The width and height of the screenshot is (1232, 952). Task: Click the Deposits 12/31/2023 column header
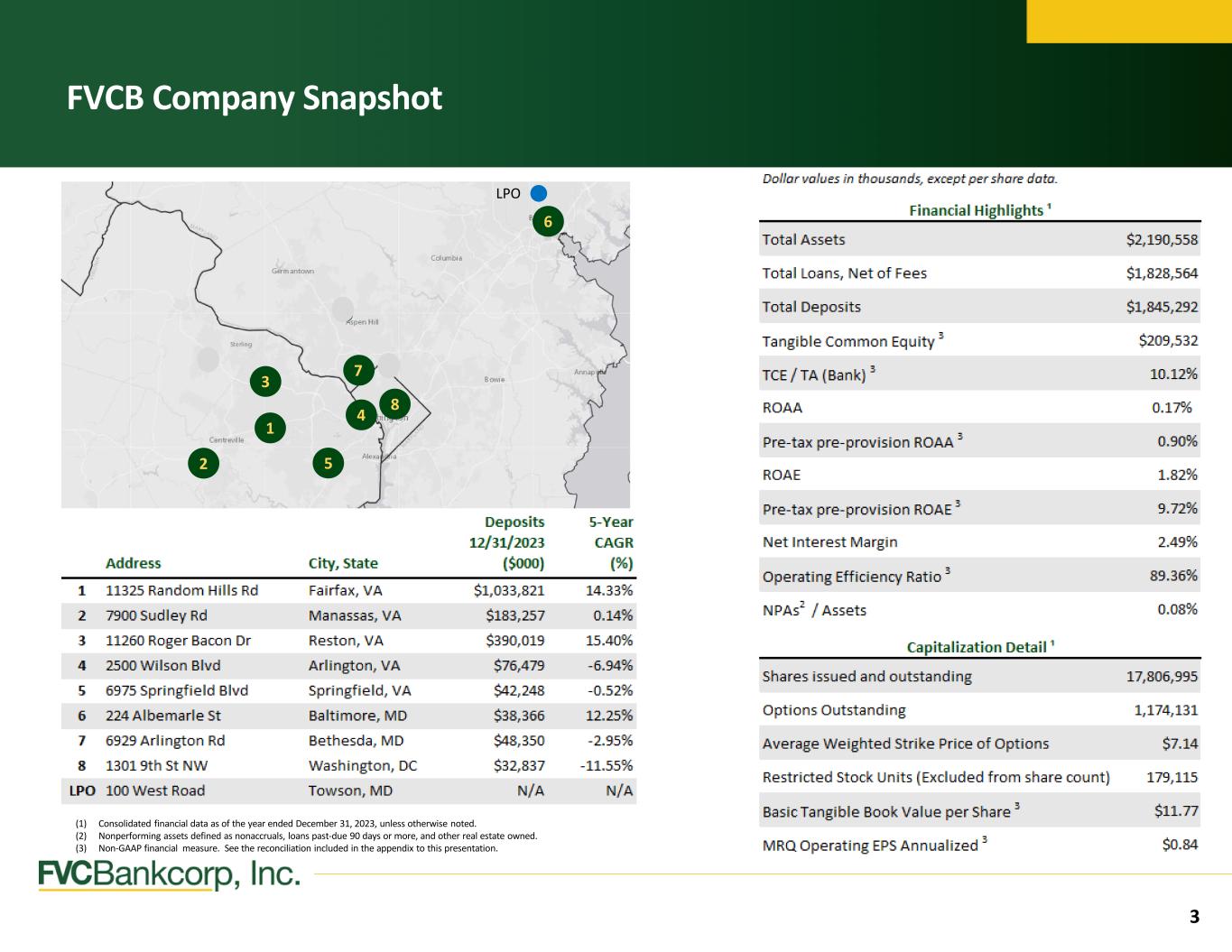pos(506,542)
